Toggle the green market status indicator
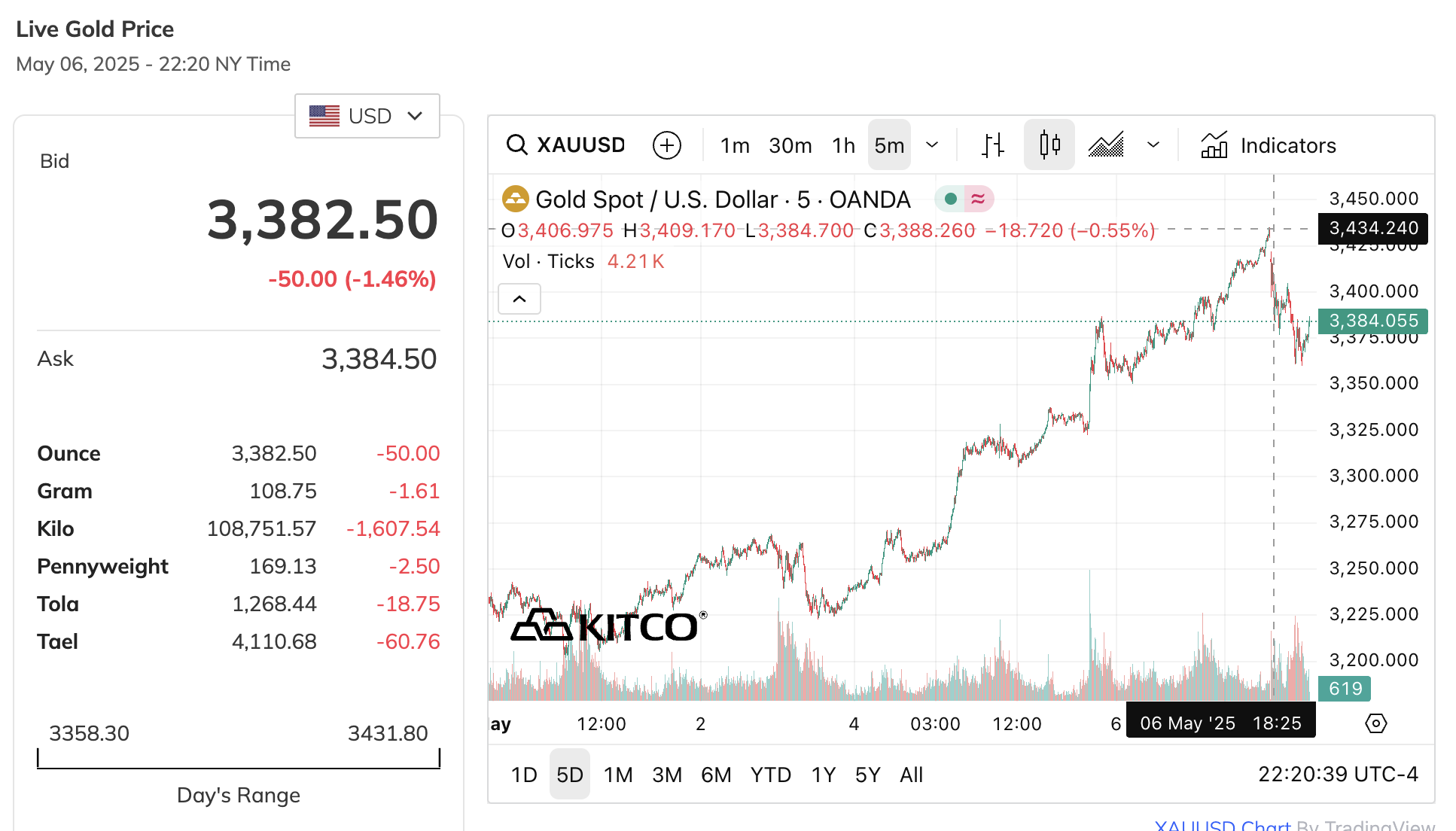The image size is (1456, 831). 950,199
